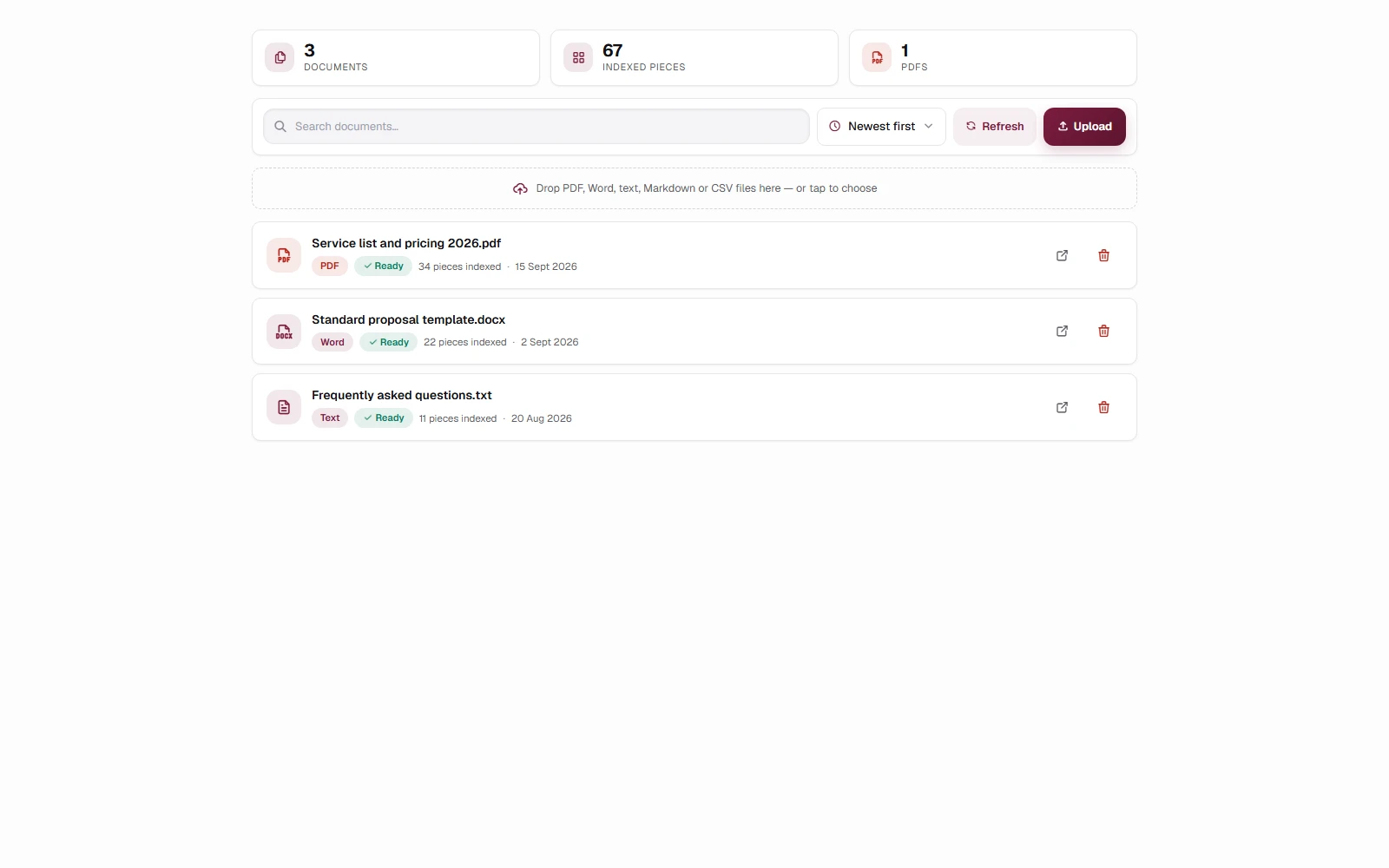Click the Documents count stat icon
The width and height of the screenshot is (1389, 868).
point(280,57)
